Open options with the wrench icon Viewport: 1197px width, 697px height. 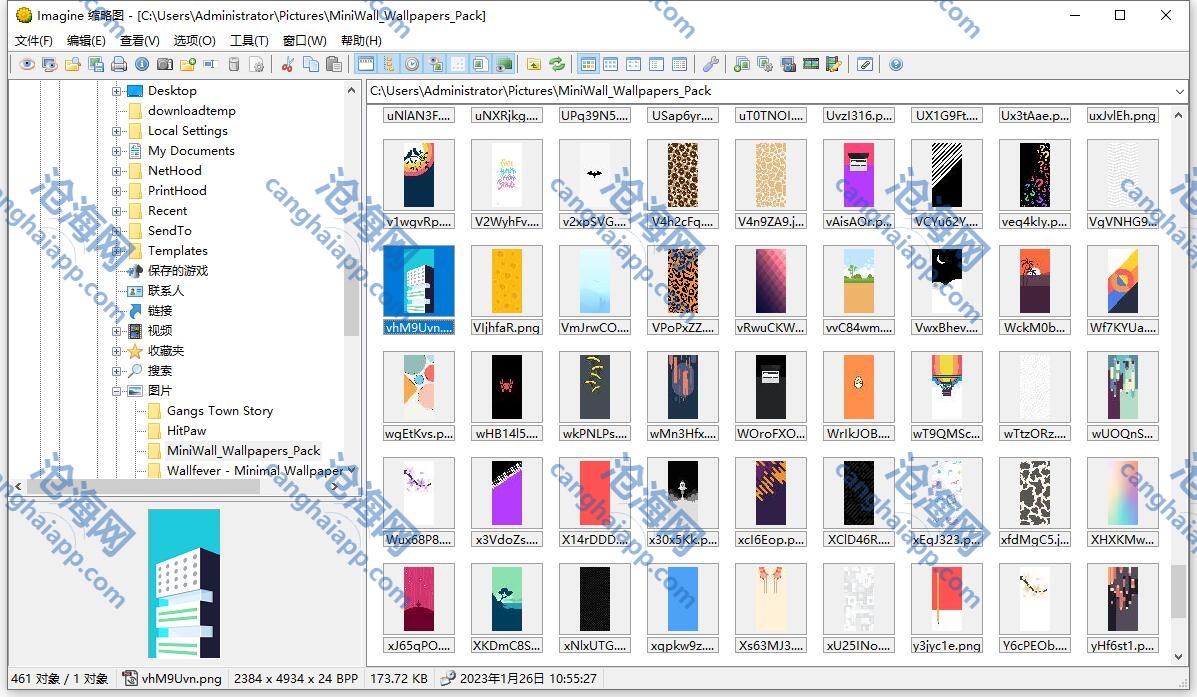[711, 65]
